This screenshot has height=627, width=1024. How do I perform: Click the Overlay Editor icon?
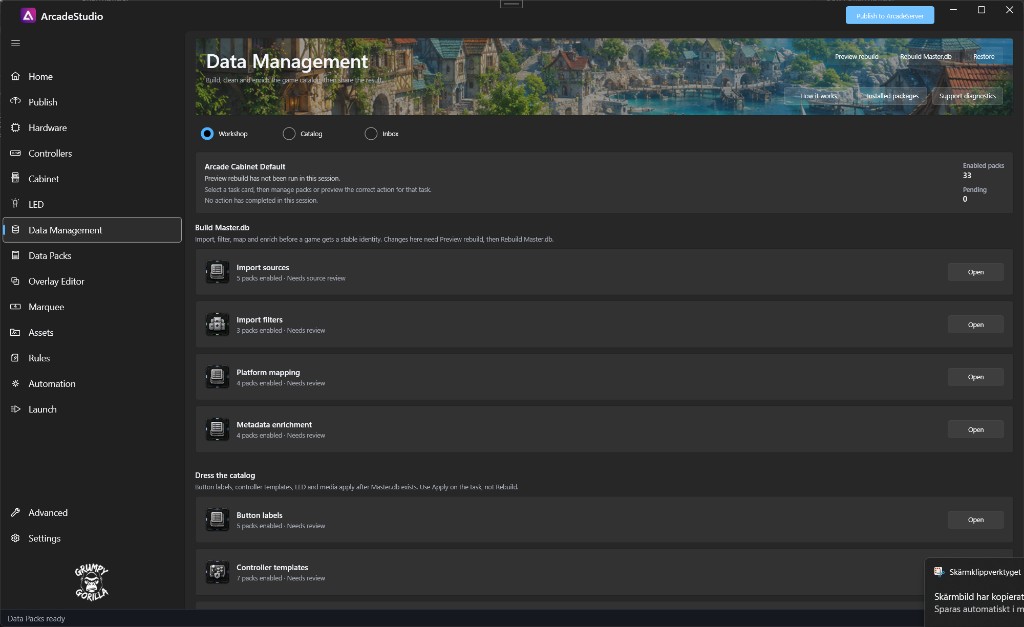click(16, 281)
